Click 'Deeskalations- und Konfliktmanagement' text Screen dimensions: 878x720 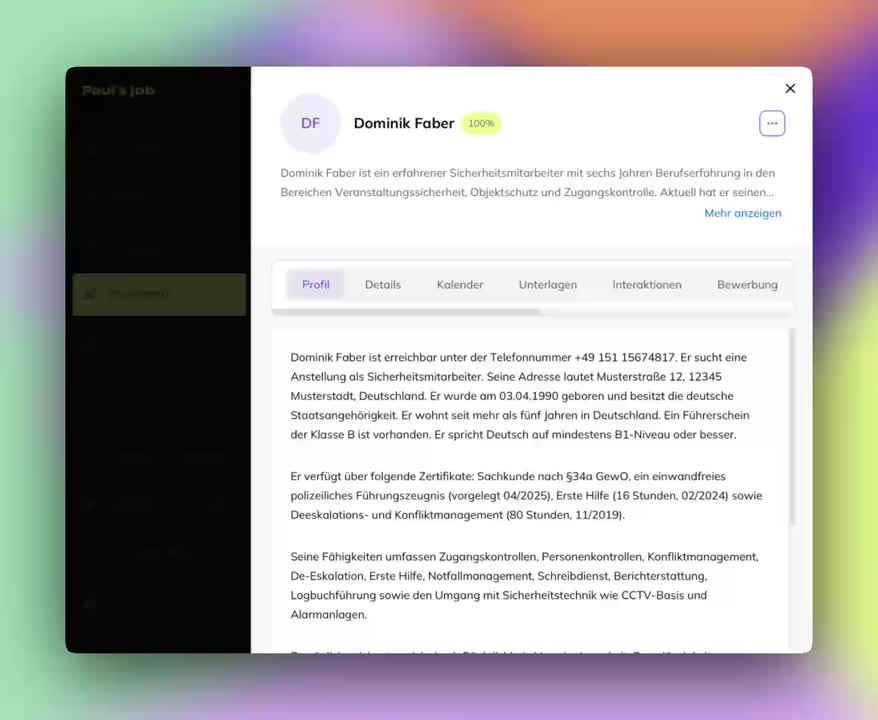396,515
